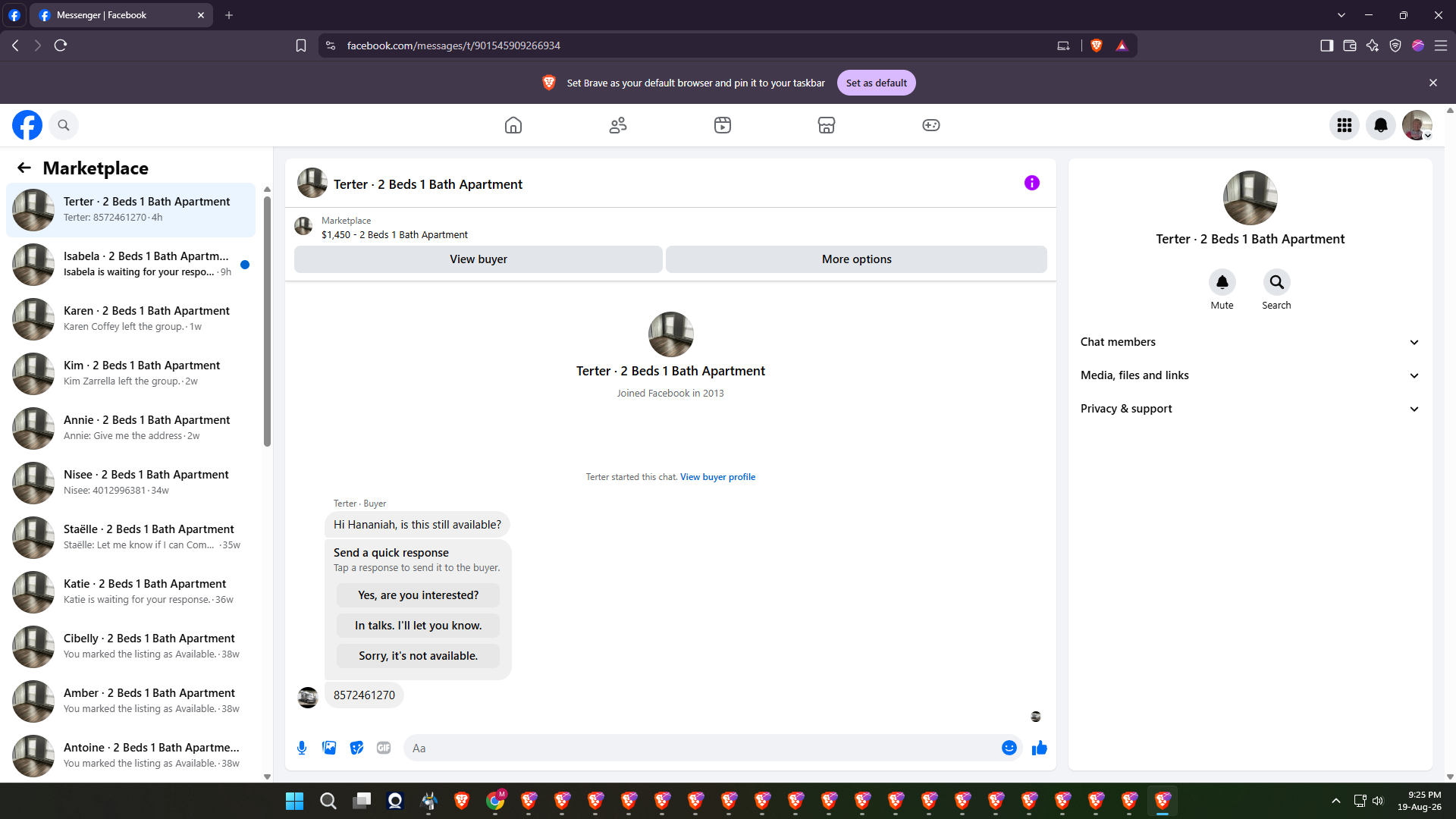Send quick reply 'Yes, are you interested?'

point(419,595)
